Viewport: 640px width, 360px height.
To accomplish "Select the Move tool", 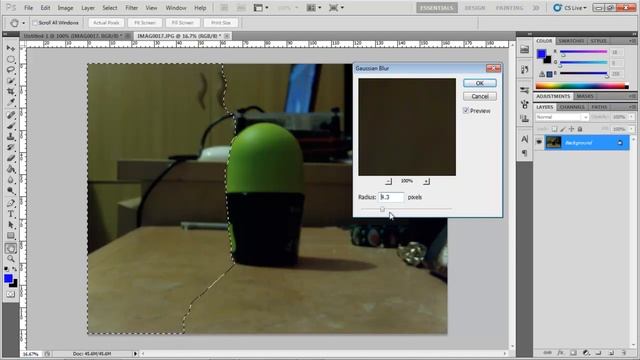I will click(11, 48).
